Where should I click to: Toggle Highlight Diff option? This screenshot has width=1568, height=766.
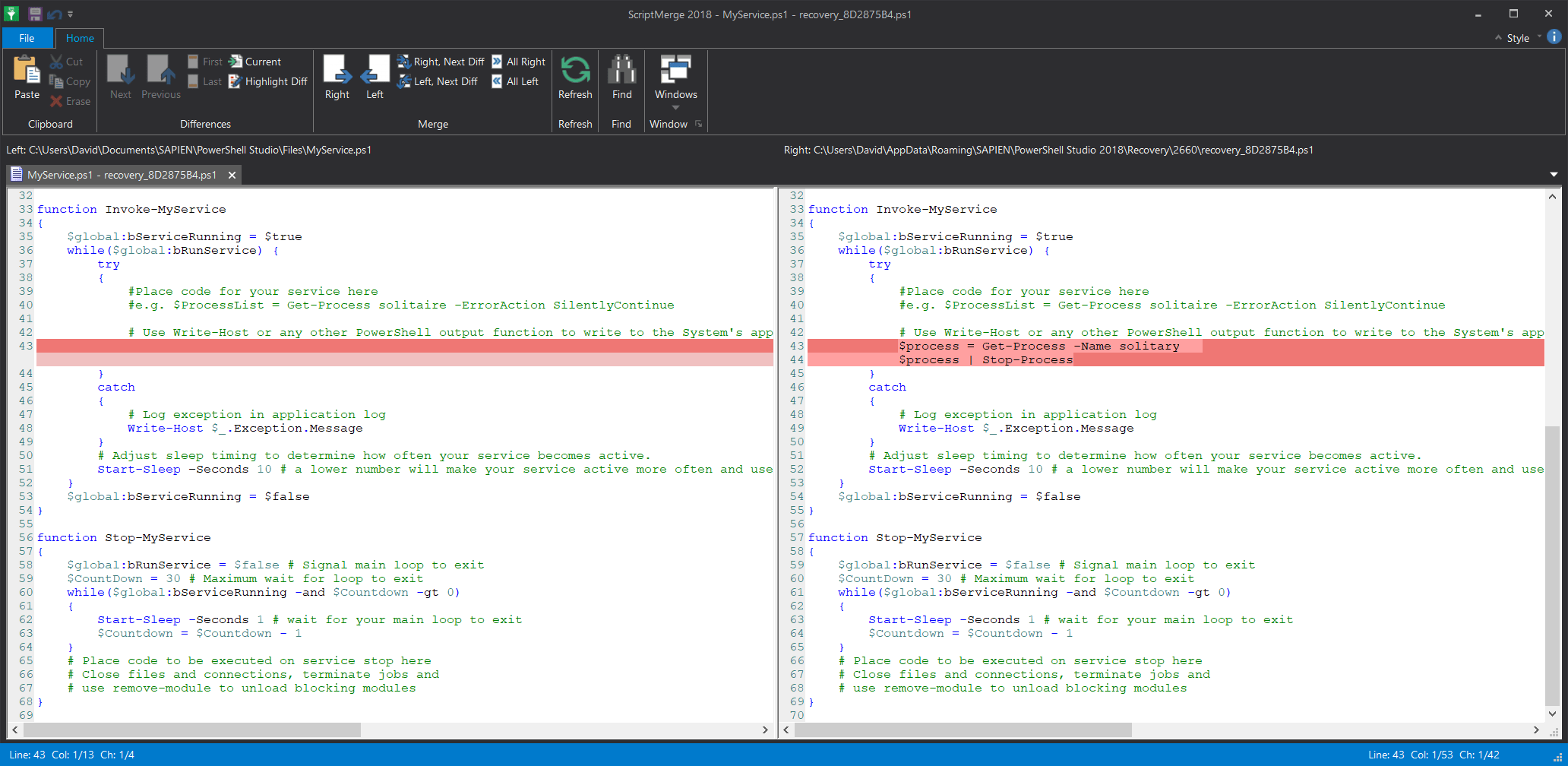[x=268, y=81]
